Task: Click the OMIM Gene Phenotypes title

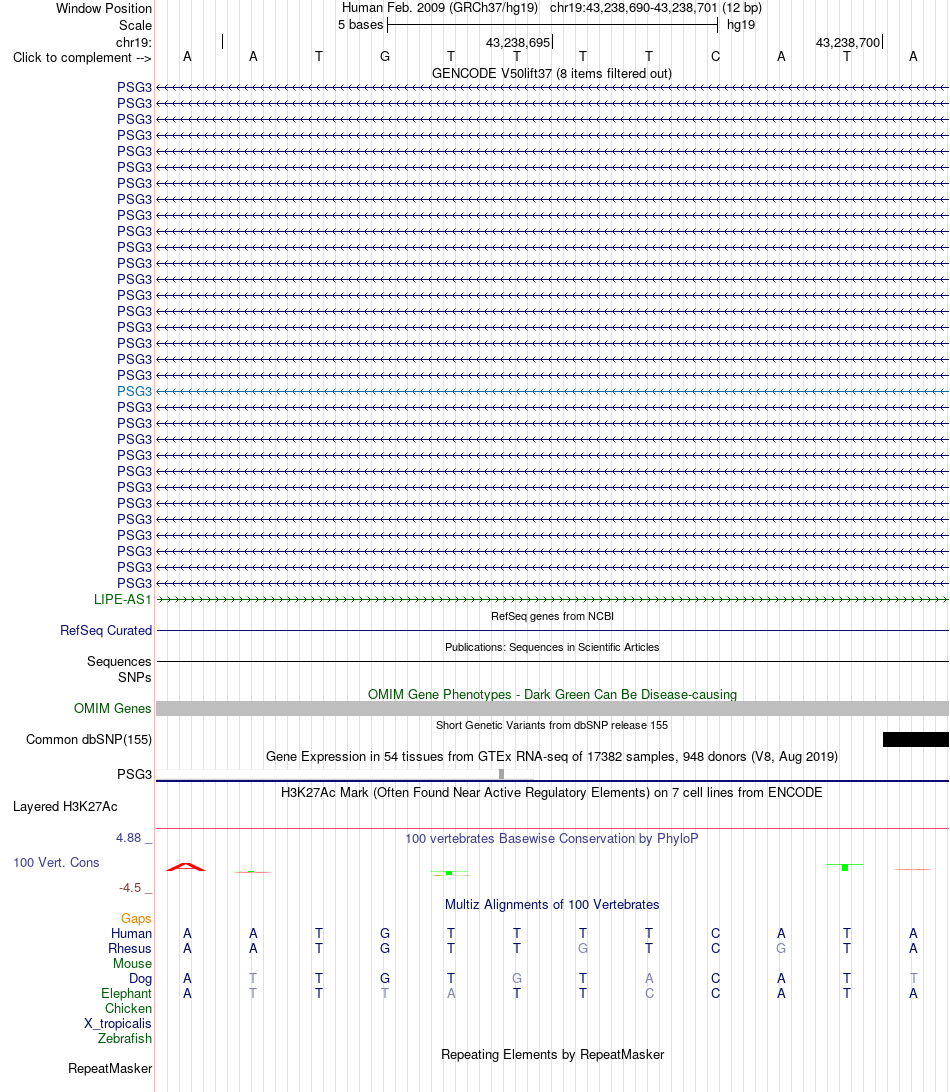Action: pyautogui.click(x=552, y=694)
